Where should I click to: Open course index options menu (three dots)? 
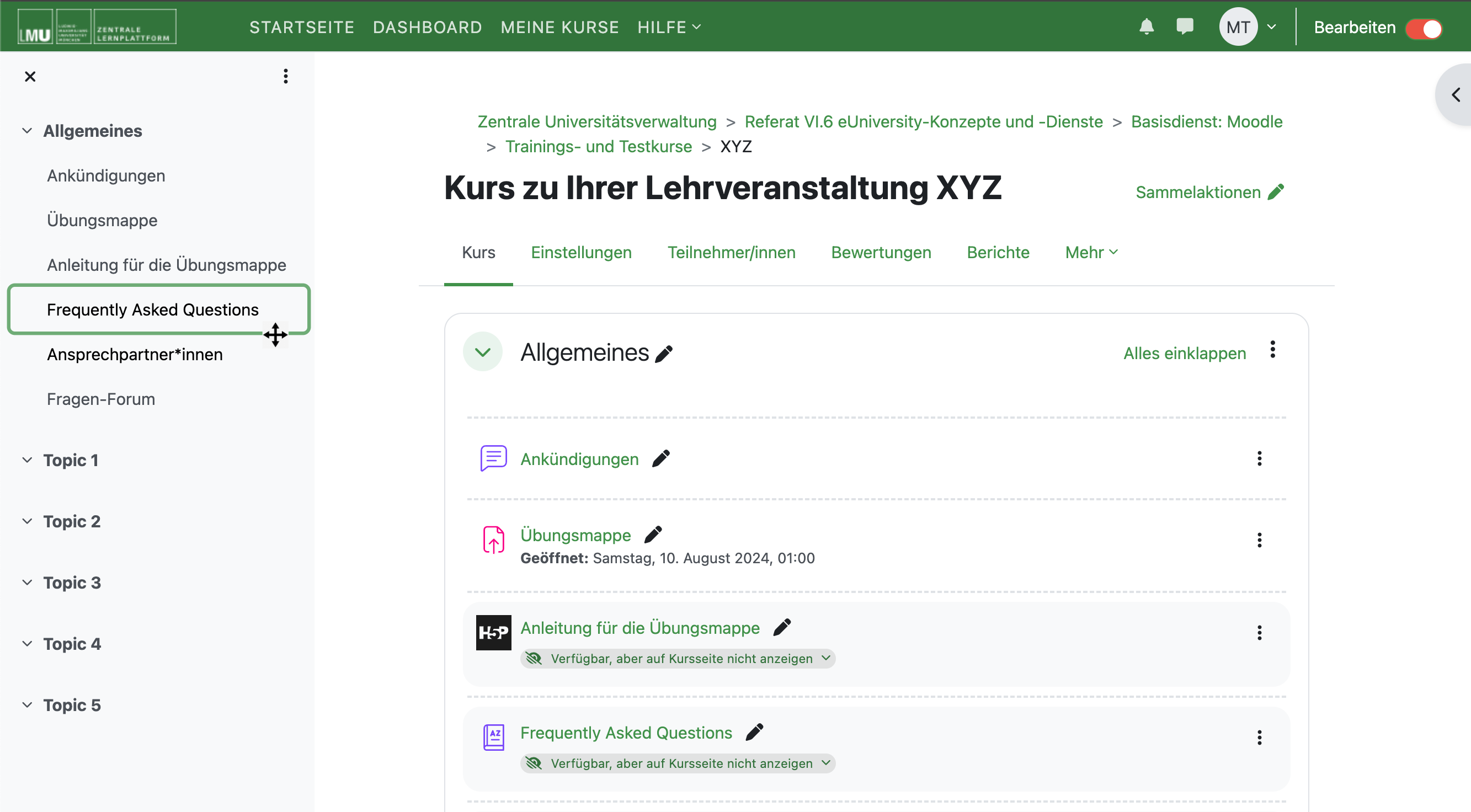point(285,76)
